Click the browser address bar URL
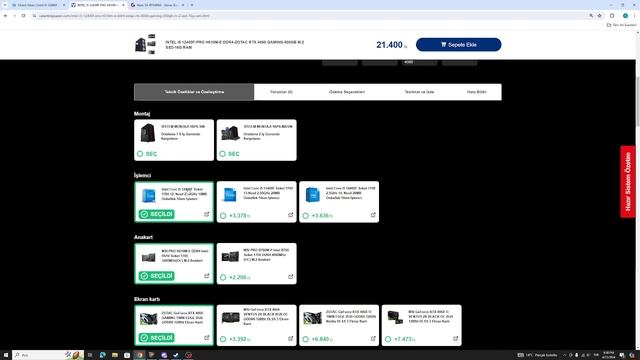 pos(124,16)
